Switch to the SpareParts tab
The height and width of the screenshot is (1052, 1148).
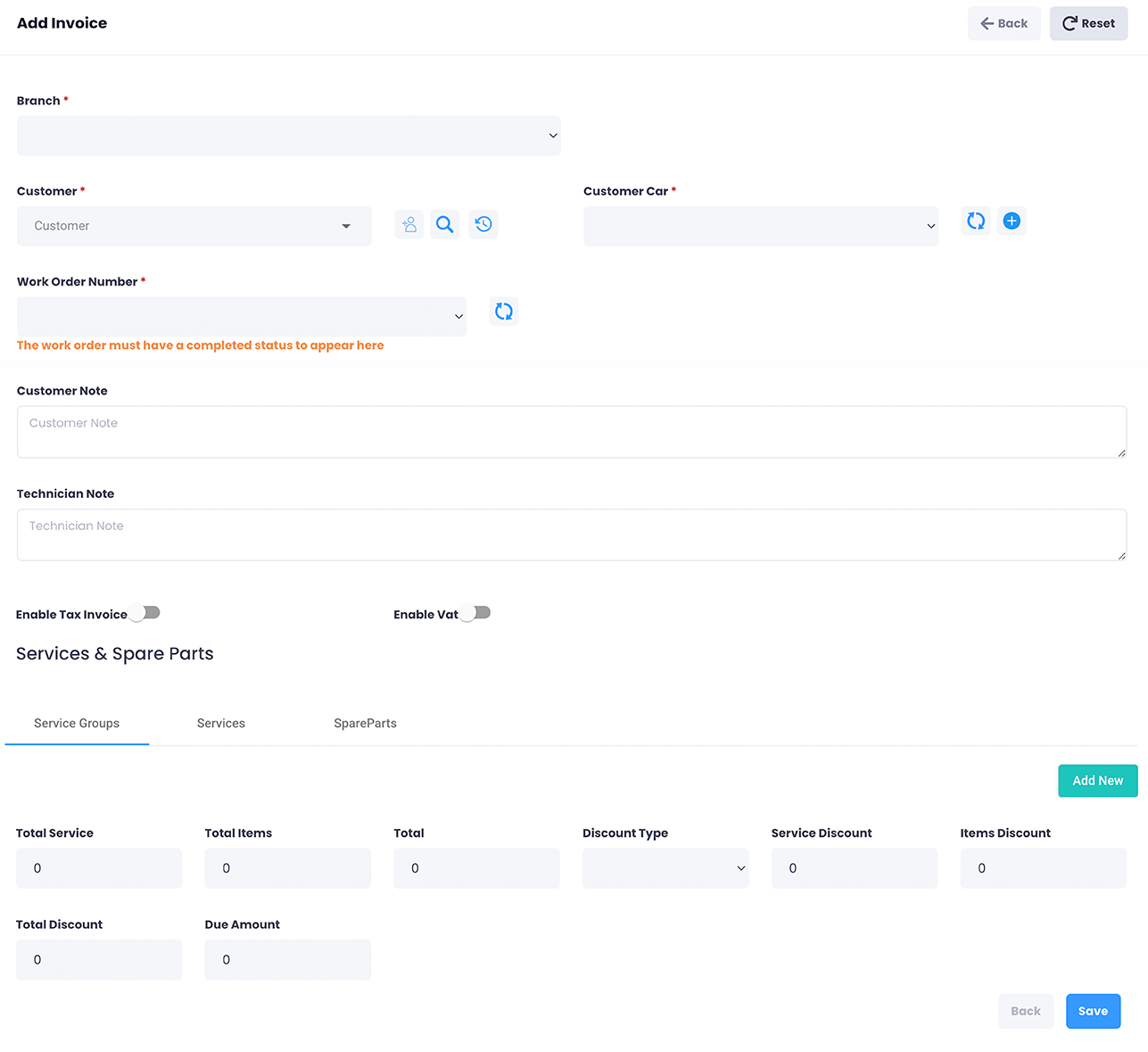(365, 724)
